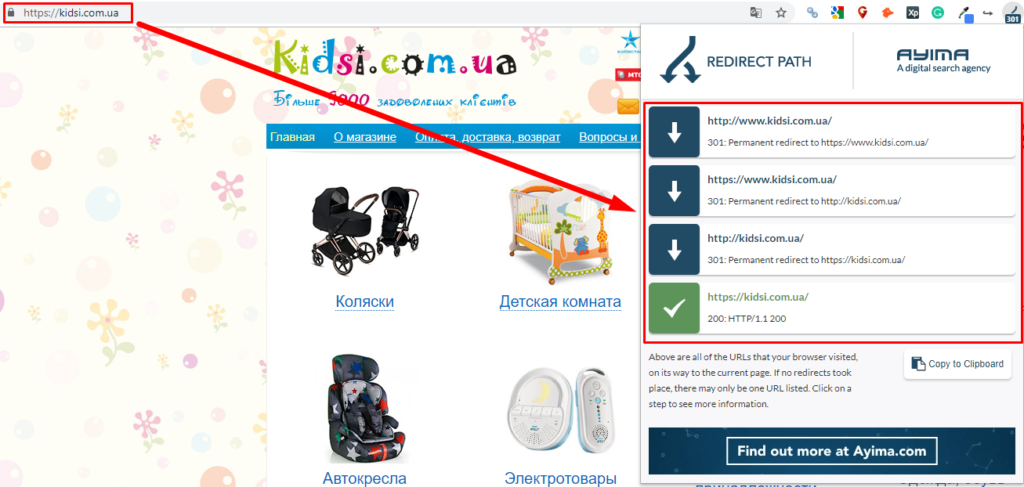Viewport: 1024px width, 487px height.
Task: Click the chain link extension icon
Action: (x=812, y=12)
